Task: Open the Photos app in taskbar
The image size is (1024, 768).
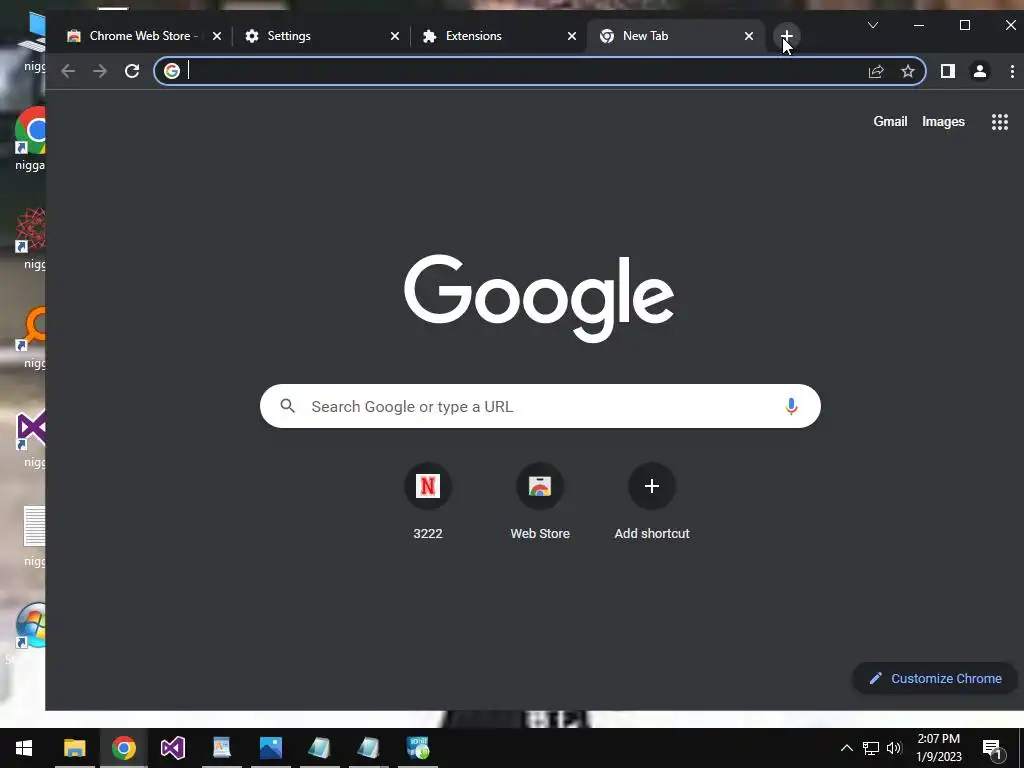Action: [270, 748]
